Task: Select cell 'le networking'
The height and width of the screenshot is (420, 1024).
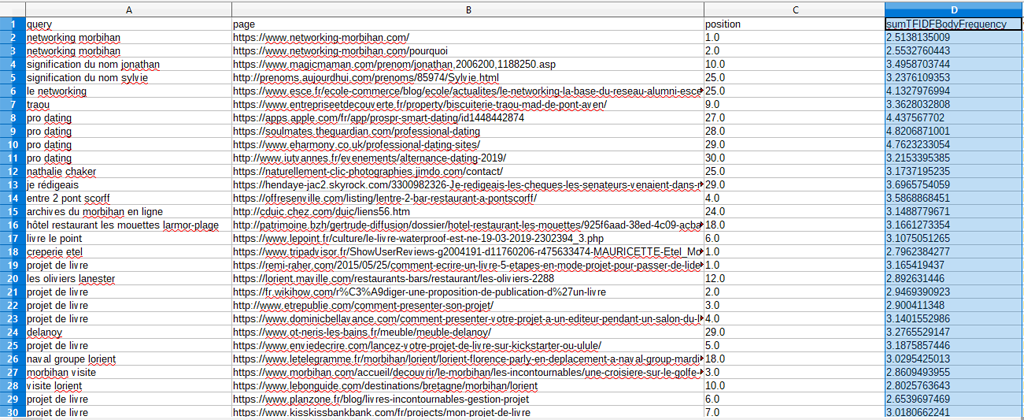Action: tap(129, 91)
